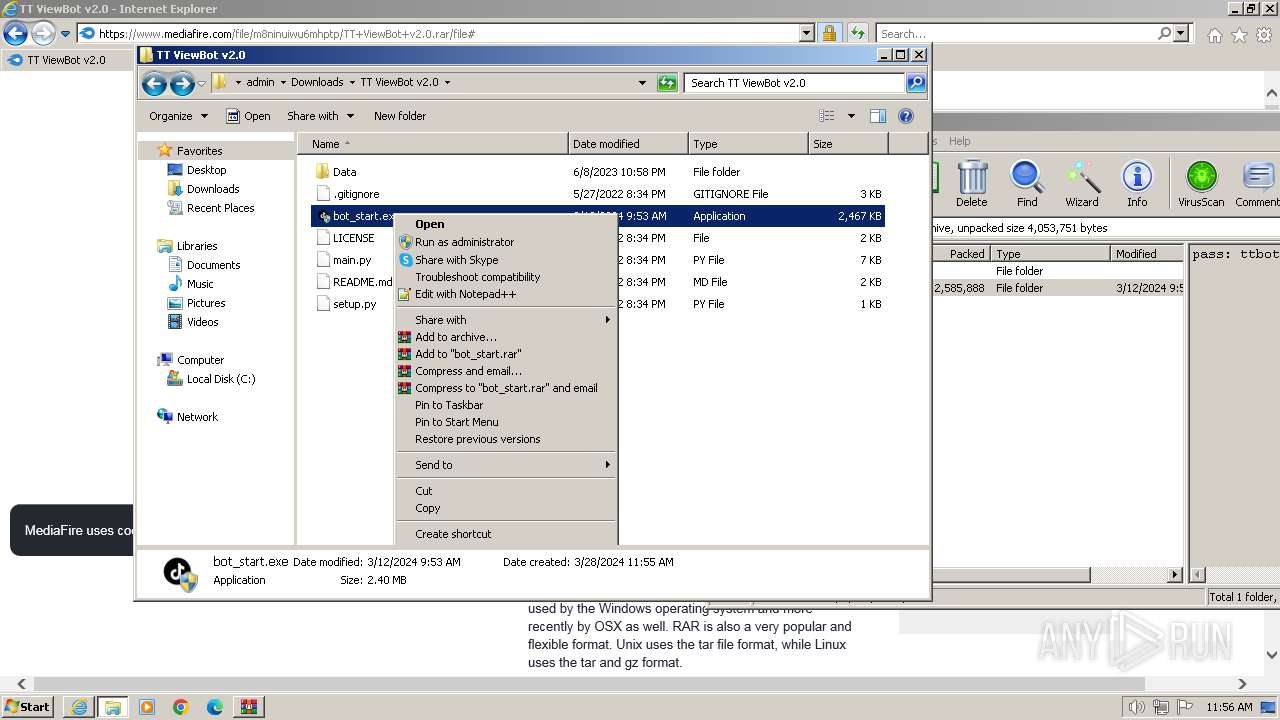Open Chrome from the taskbar
1280x720 pixels.
click(180, 707)
